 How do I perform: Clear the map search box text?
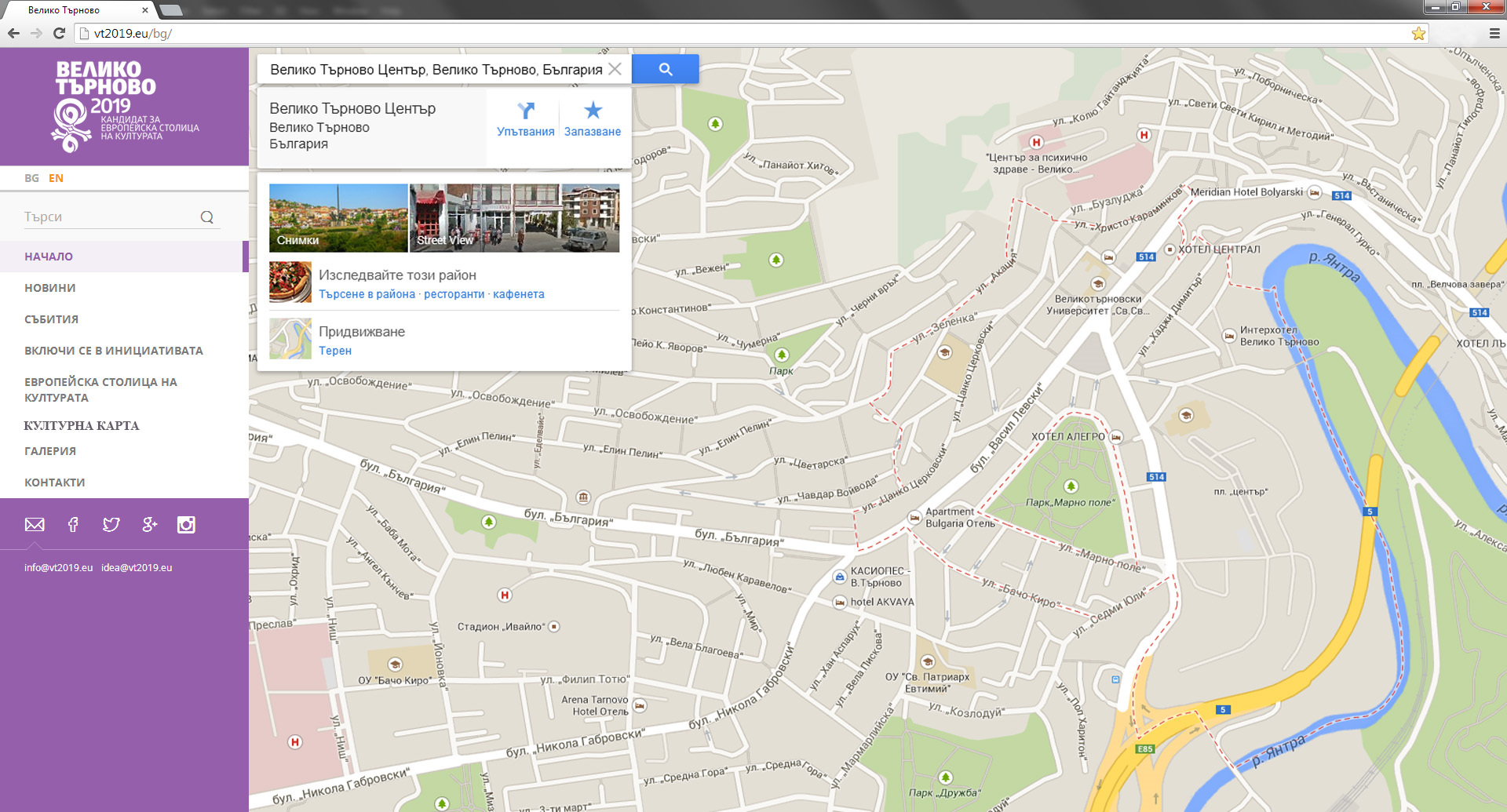[x=615, y=69]
